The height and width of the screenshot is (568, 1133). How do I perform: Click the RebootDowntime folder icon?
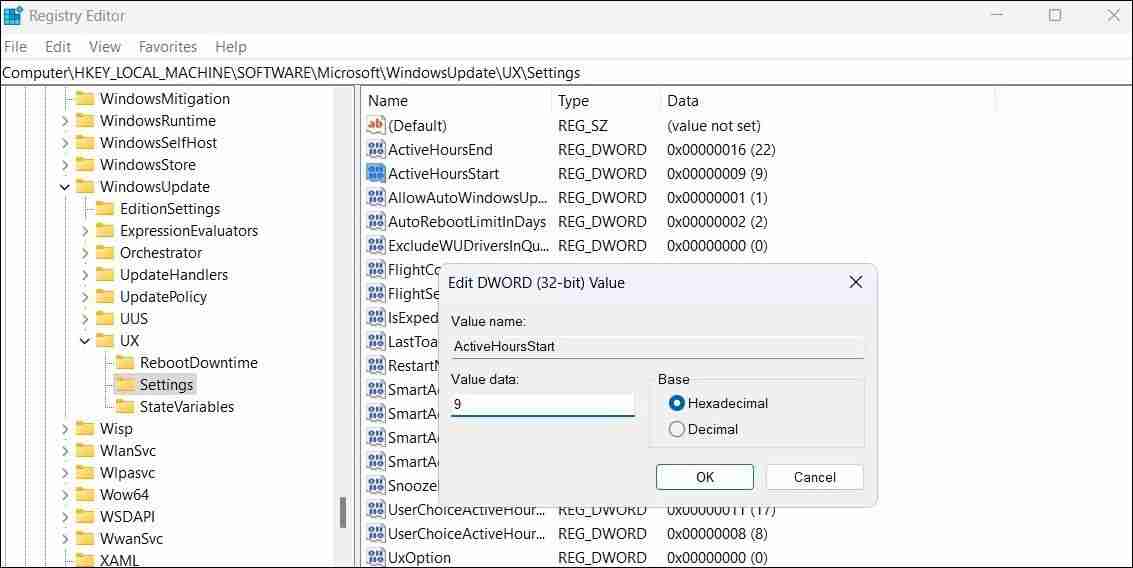[x=126, y=363]
